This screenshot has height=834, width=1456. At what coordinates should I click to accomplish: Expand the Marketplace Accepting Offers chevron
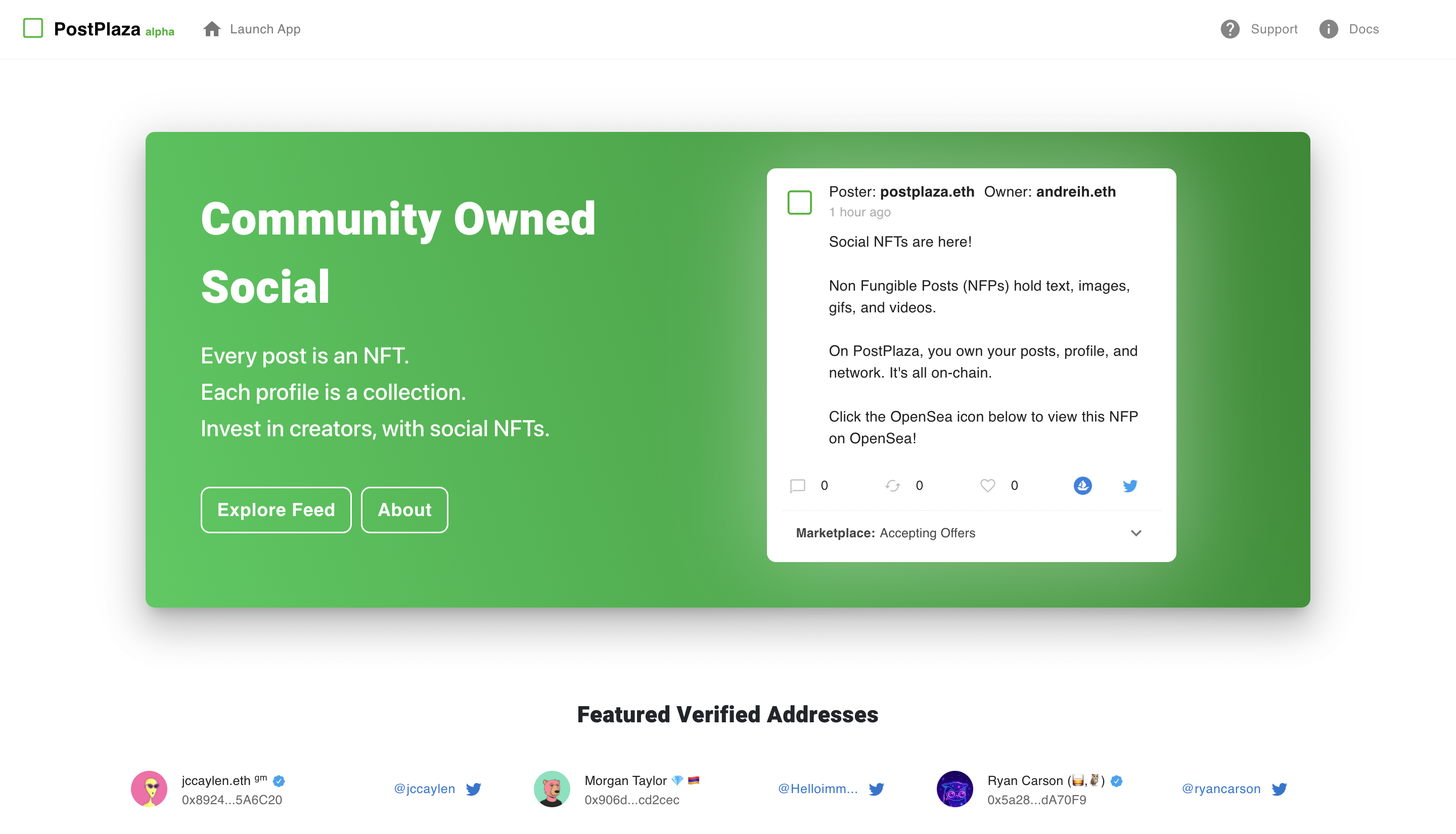pyautogui.click(x=1136, y=533)
